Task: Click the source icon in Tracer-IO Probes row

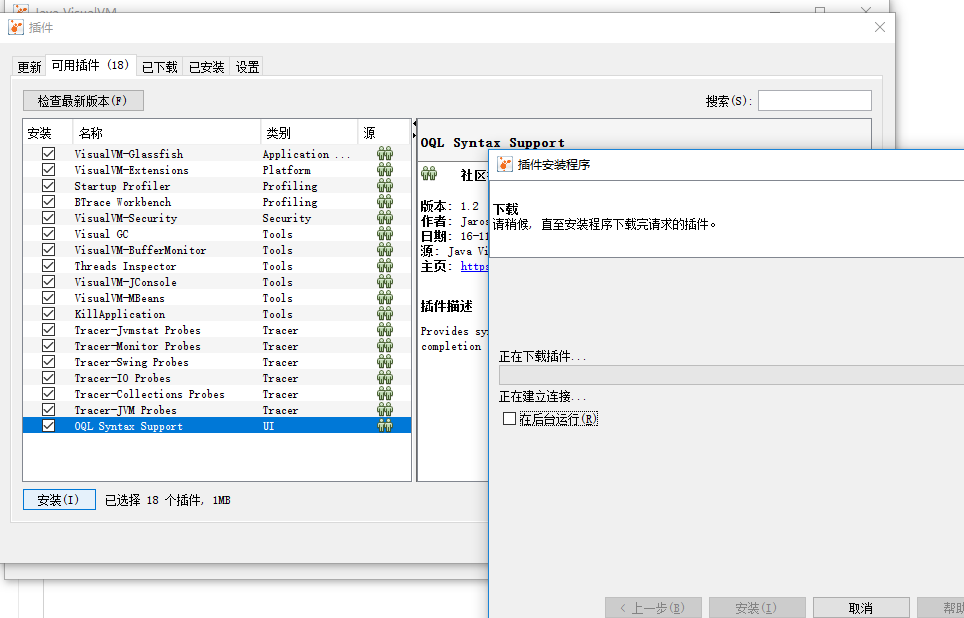Action: [385, 378]
